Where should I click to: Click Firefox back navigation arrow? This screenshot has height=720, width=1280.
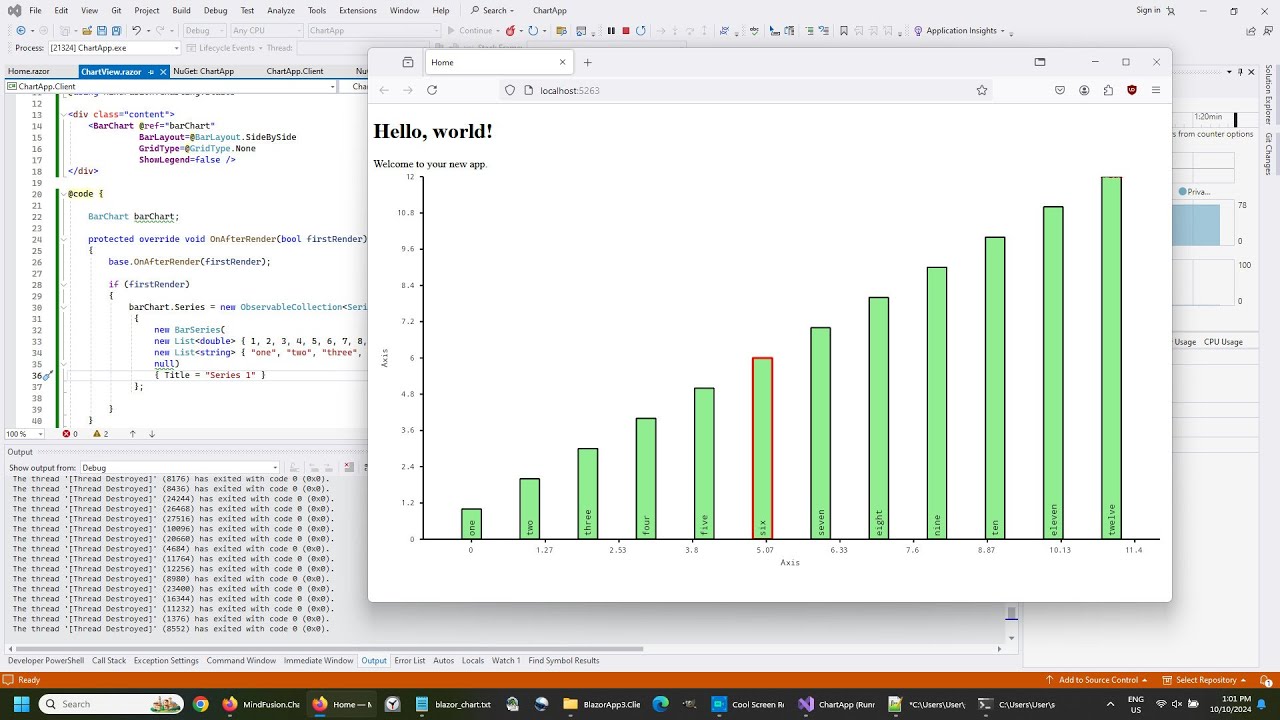pyautogui.click(x=384, y=90)
